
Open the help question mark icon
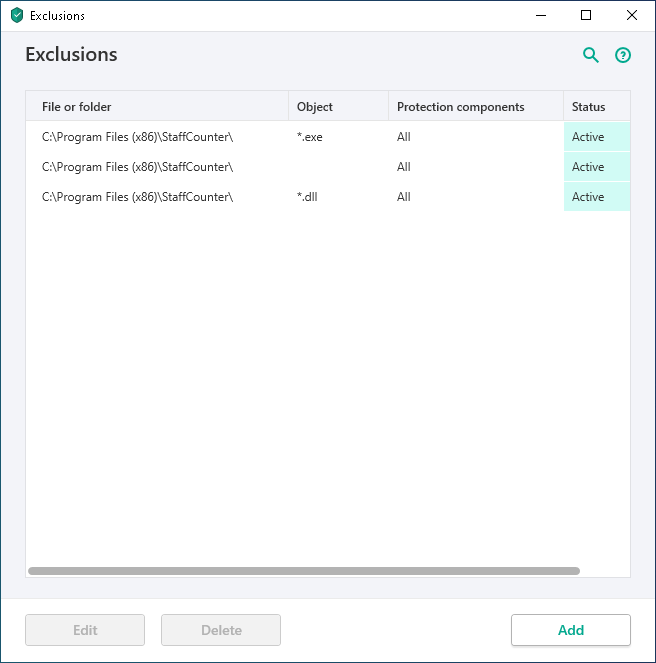(623, 55)
